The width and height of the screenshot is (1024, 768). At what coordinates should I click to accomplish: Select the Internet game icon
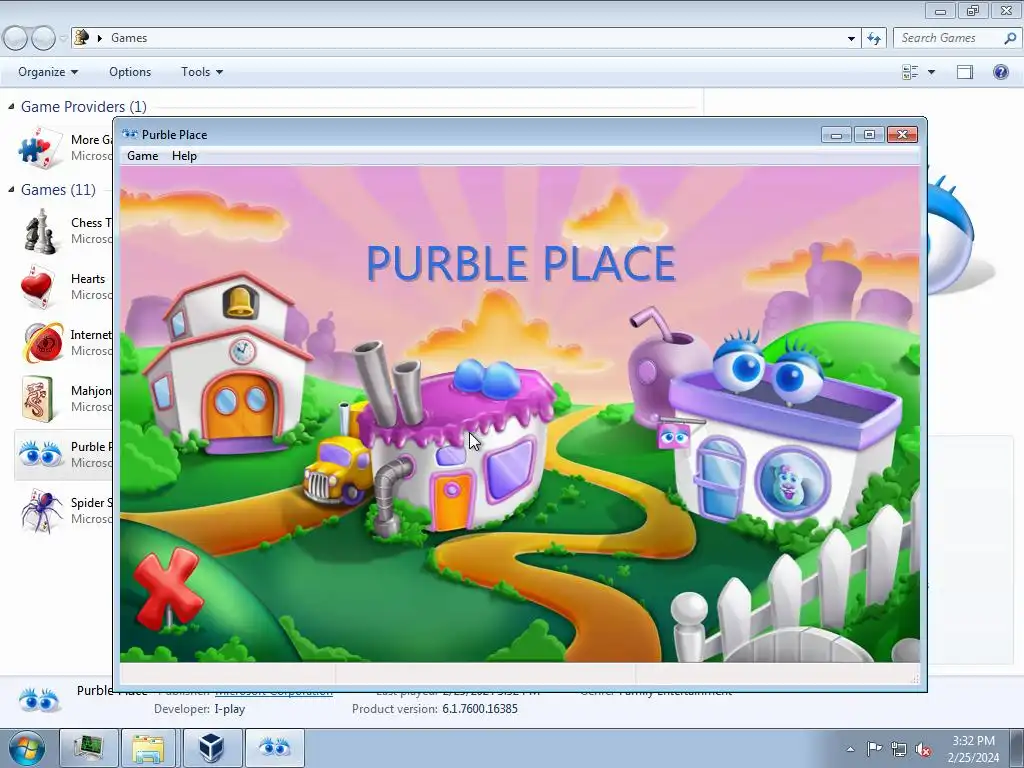[x=43, y=342]
